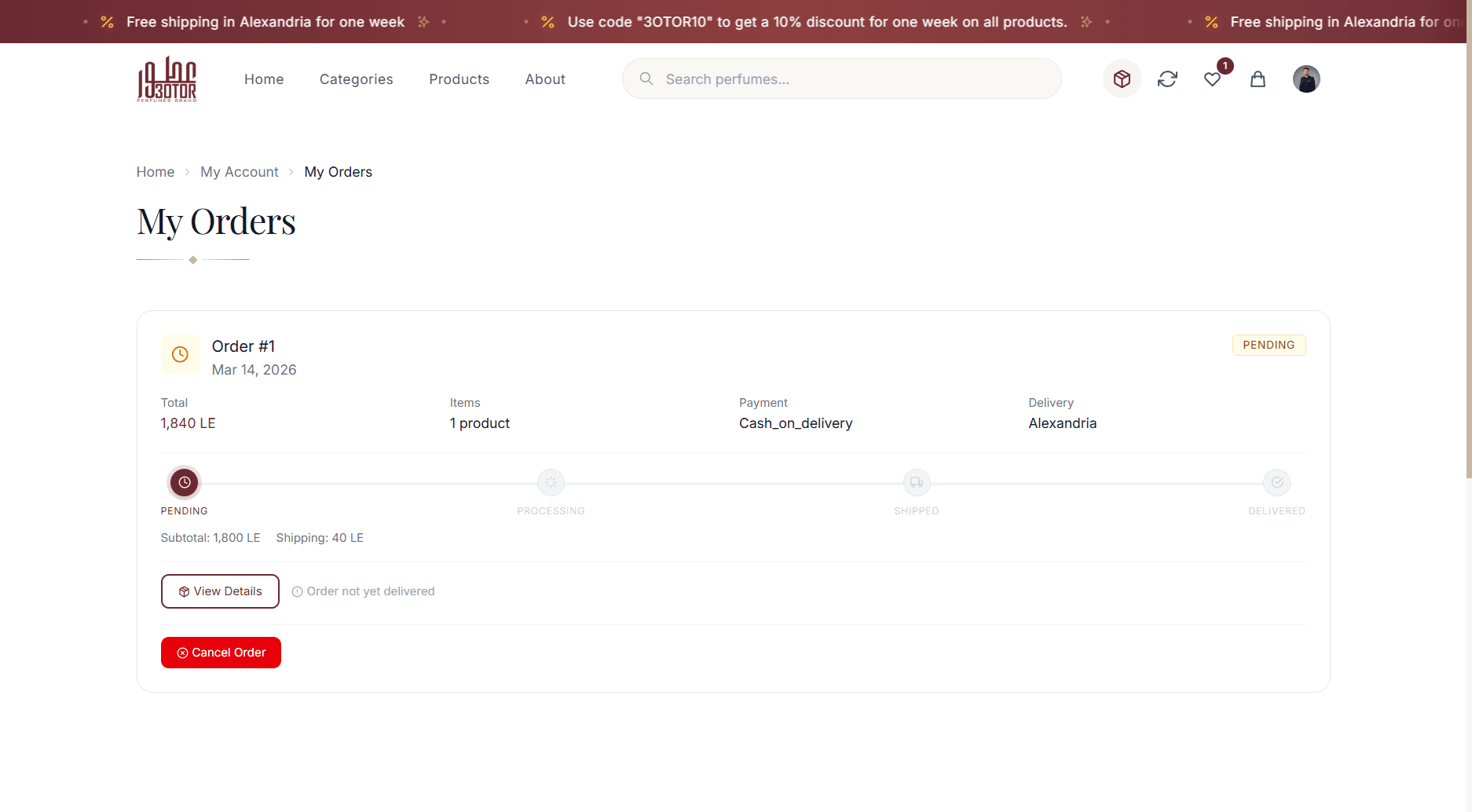
Task: Click the user profile avatar
Action: pos(1305,79)
